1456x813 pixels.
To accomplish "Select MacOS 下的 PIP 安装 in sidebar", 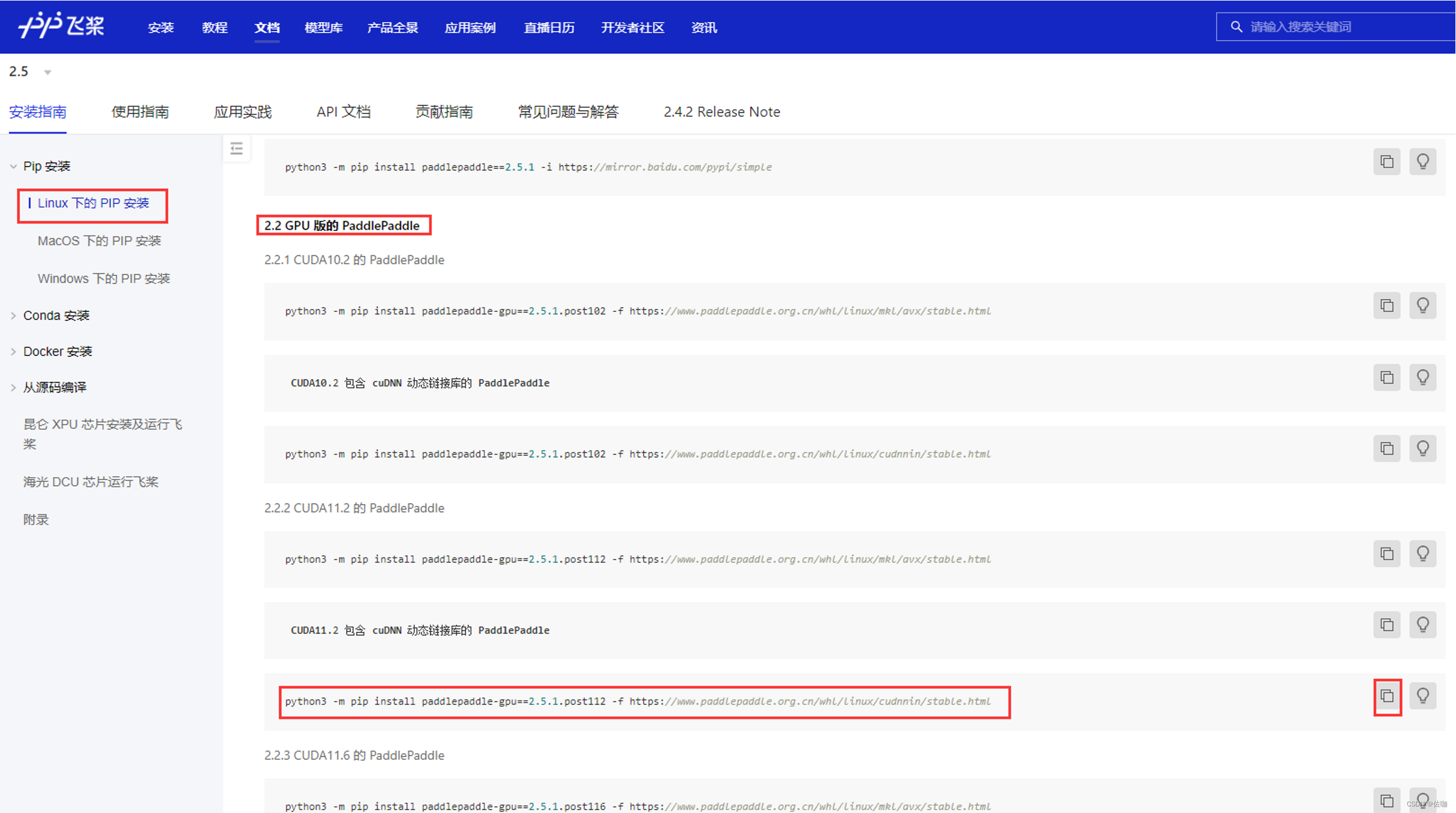I will [x=99, y=241].
